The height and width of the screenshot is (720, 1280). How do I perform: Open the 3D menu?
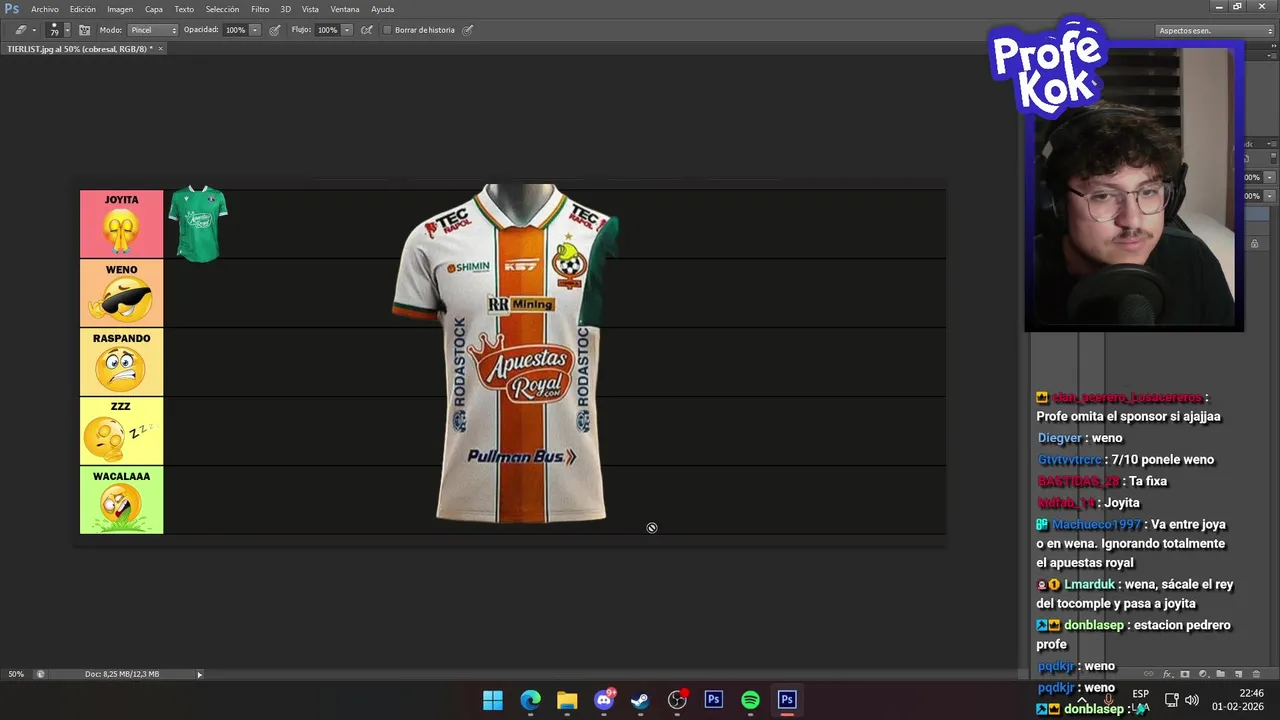(x=285, y=9)
